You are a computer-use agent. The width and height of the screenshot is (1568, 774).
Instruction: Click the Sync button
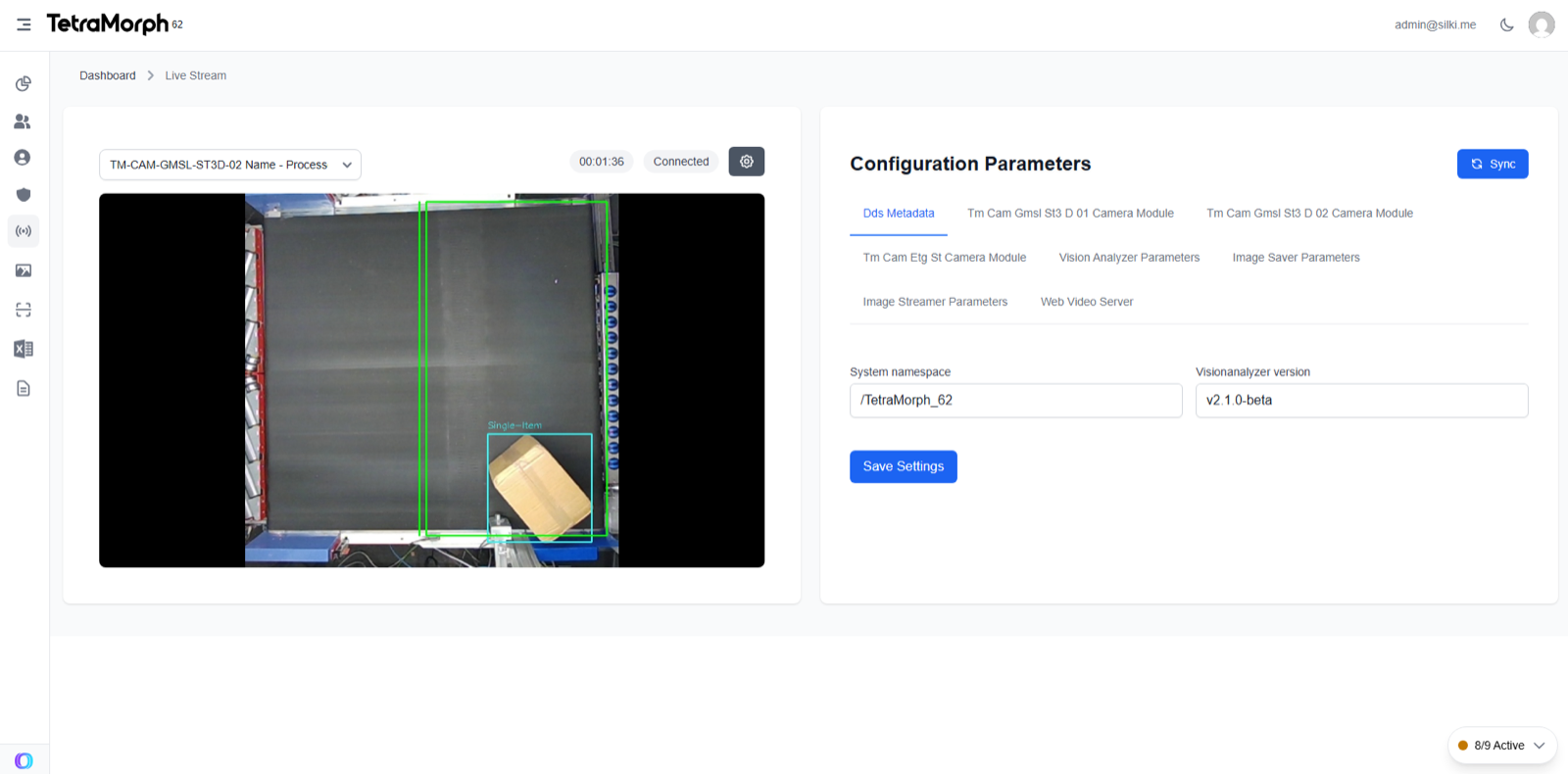(x=1493, y=164)
